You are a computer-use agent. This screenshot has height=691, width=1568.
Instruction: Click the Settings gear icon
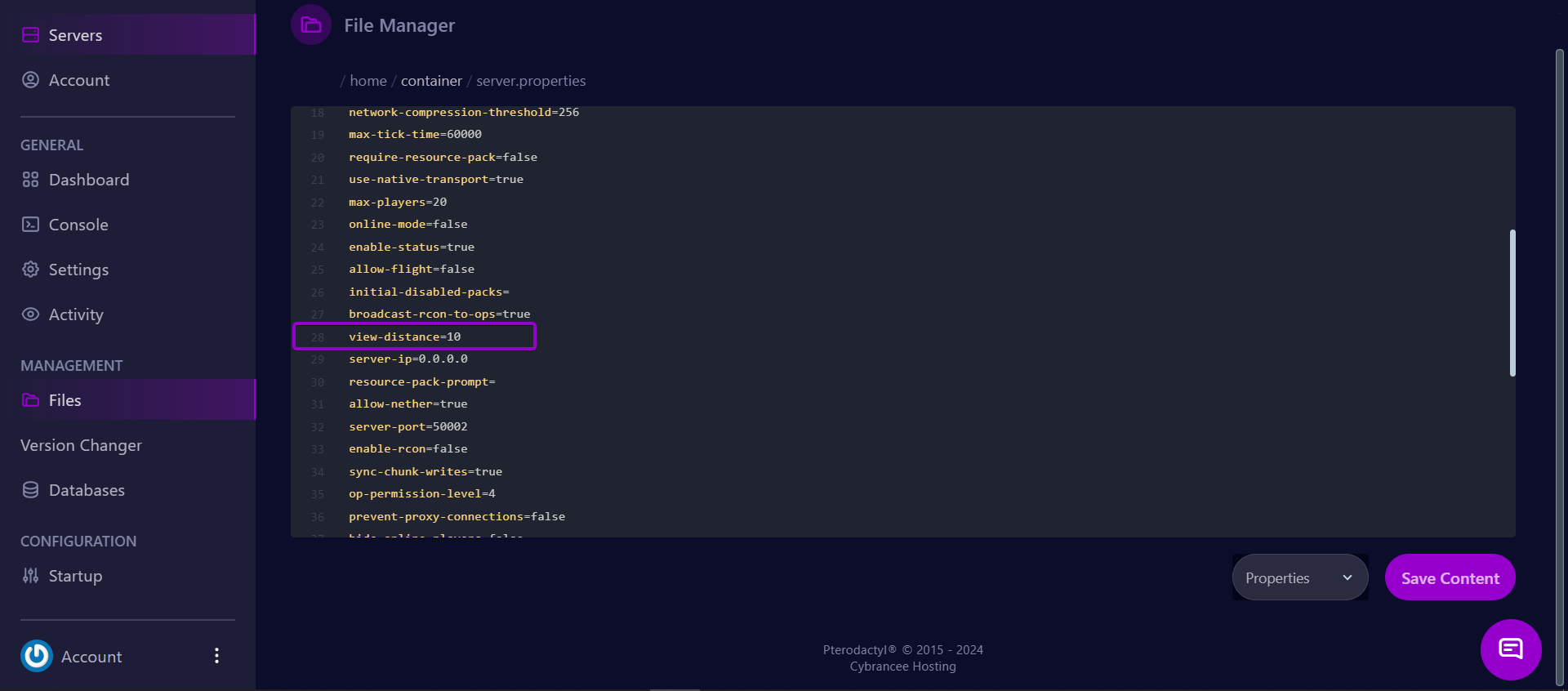pyautogui.click(x=30, y=270)
